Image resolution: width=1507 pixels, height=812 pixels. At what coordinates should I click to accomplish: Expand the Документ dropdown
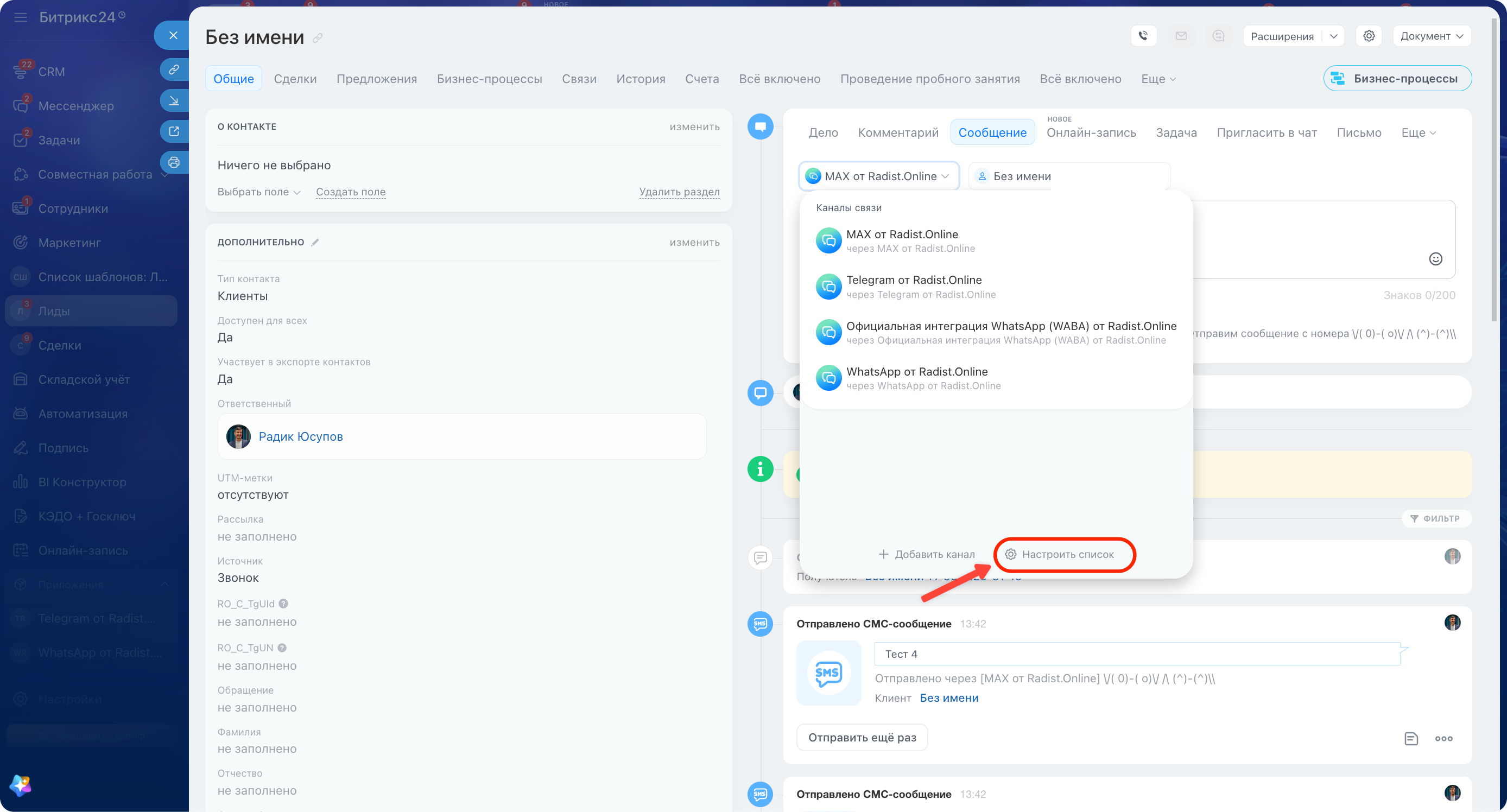1432,36
